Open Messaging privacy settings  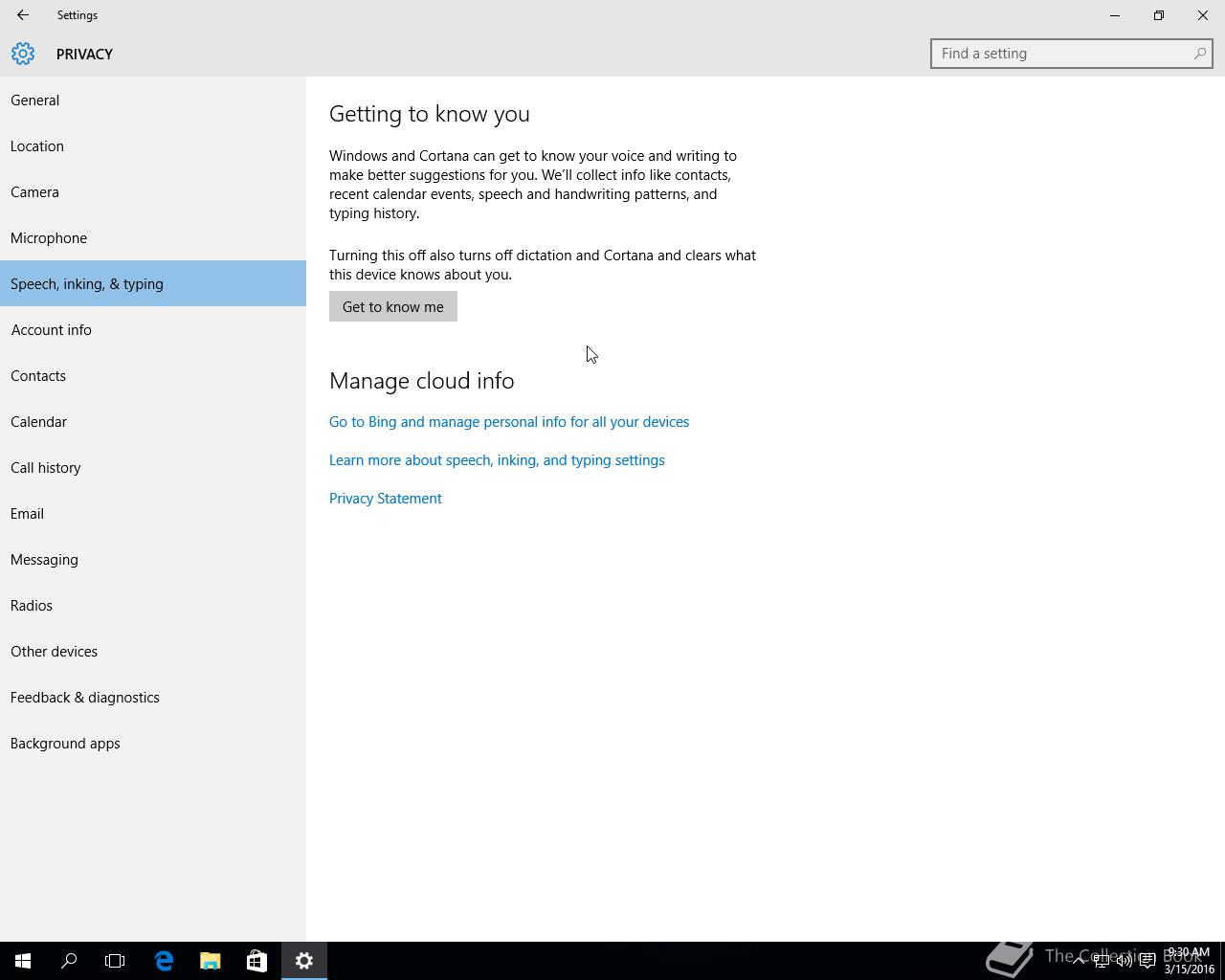coord(153,559)
